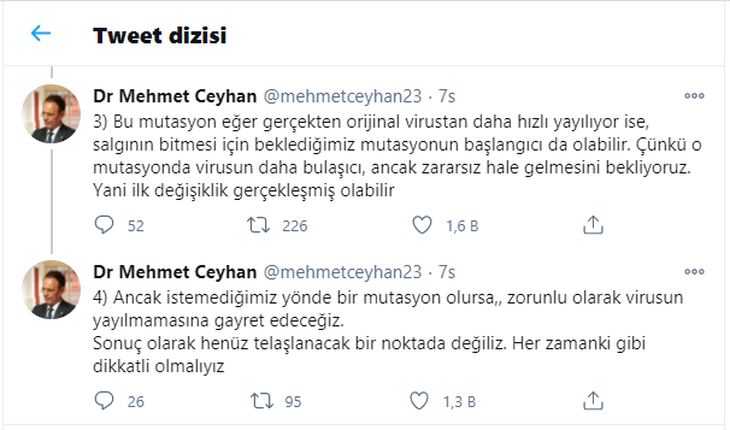The height and width of the screenshot is (430, 730).
Task: Open the 7s timestamp of first tweet
Action: click(447, 97)
